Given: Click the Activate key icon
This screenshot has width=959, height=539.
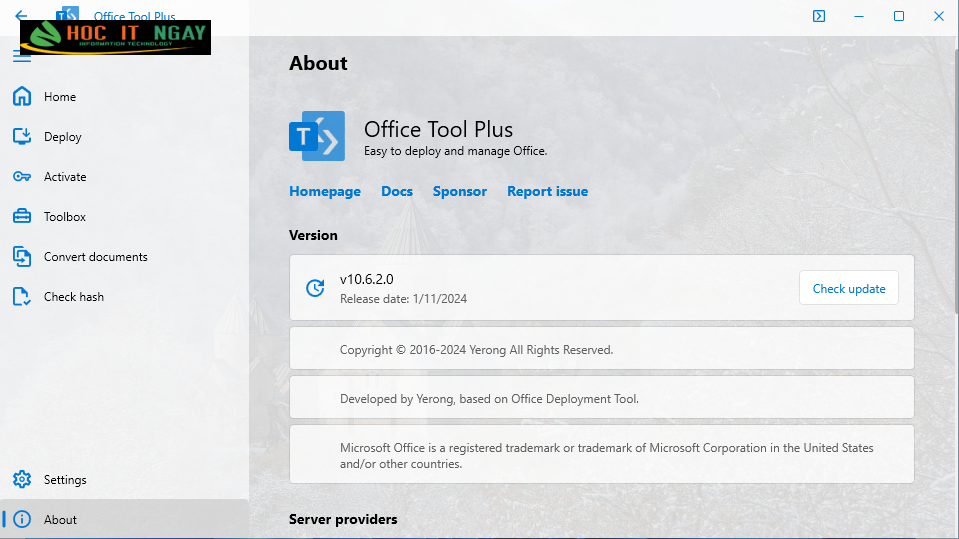Looking at the screenshot, I should click(22, 177).
